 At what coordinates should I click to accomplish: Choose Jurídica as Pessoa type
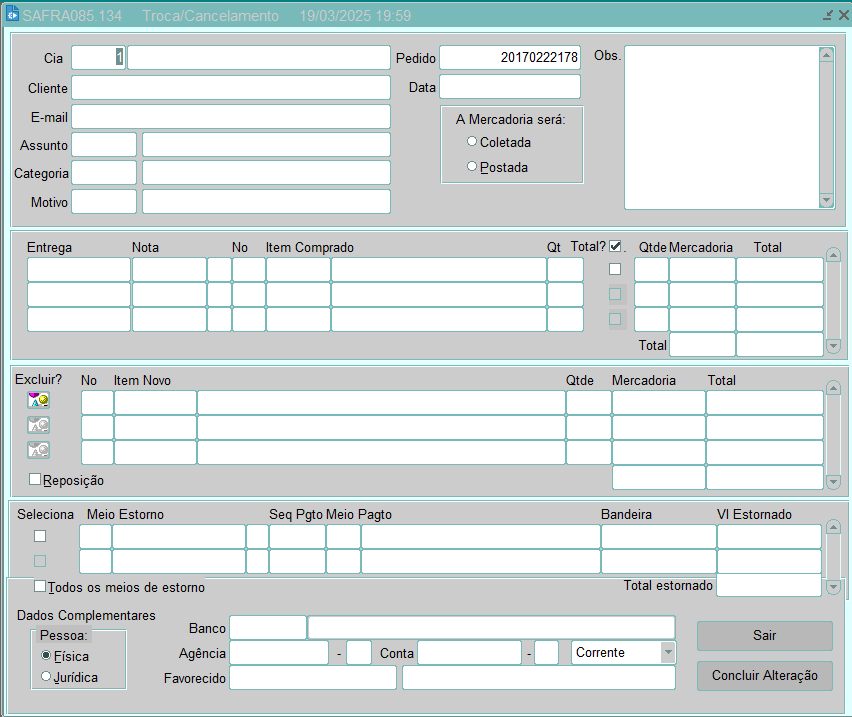point(46,677)
